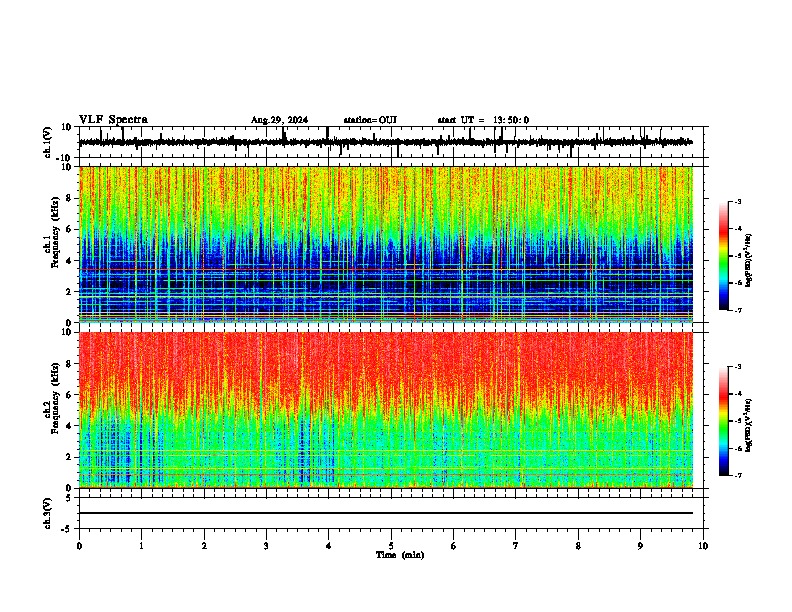Select the date label 'Aug.29, 2024'
This screenshot has height=612, width=792.
pos(279,120)
